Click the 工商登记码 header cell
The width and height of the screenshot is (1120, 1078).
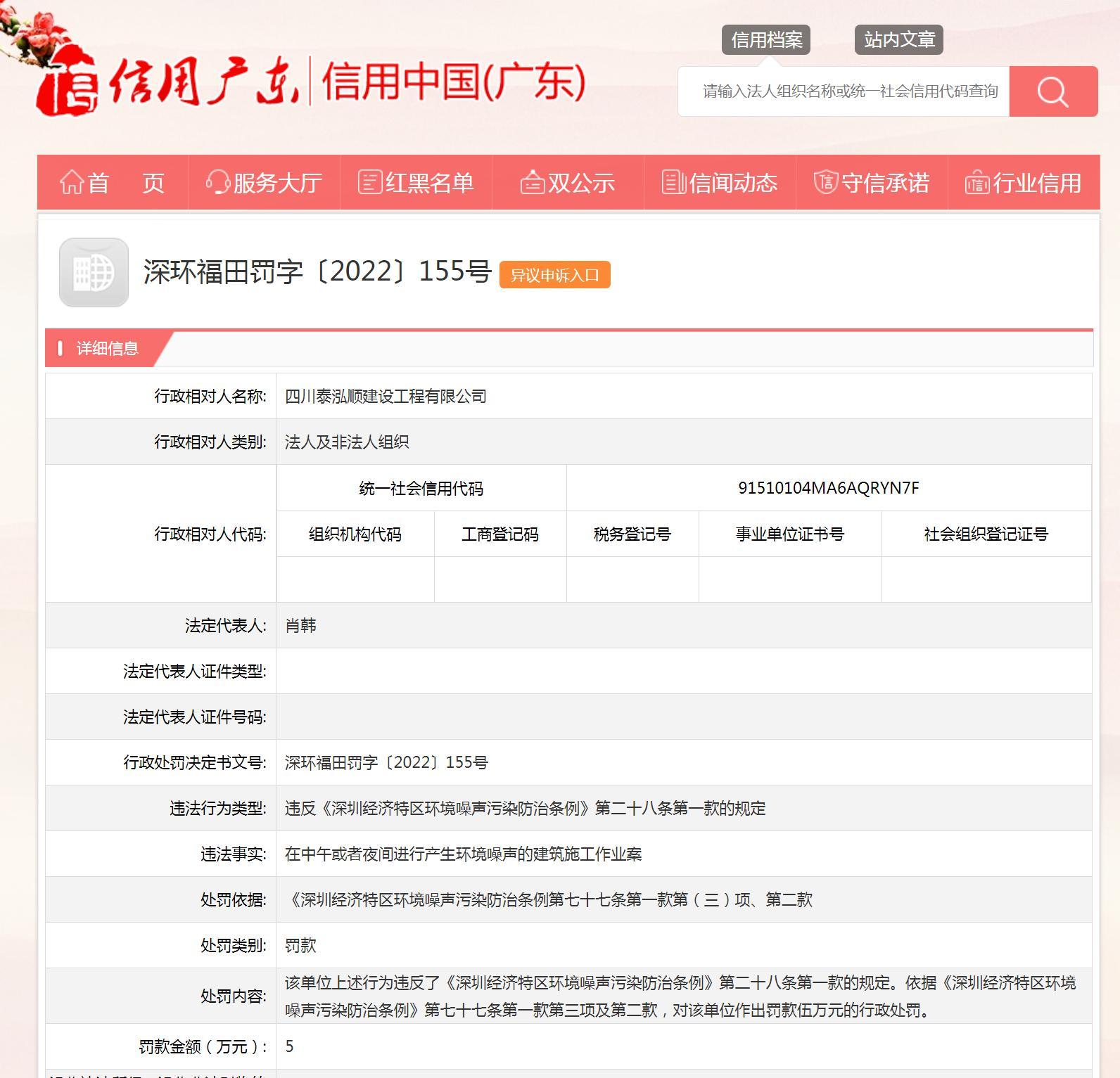tap(500, 534)
